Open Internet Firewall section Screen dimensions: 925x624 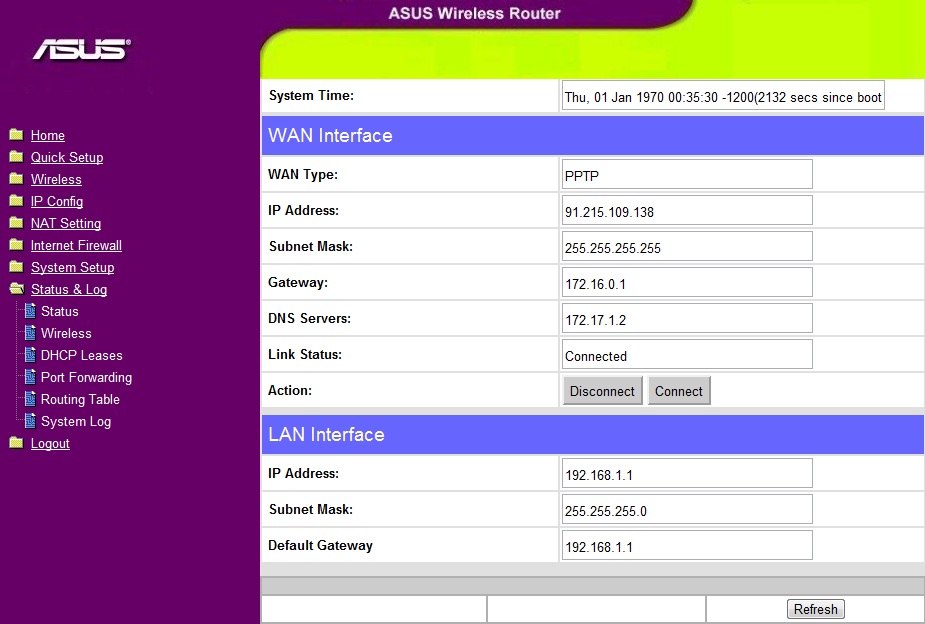point(76,245)
